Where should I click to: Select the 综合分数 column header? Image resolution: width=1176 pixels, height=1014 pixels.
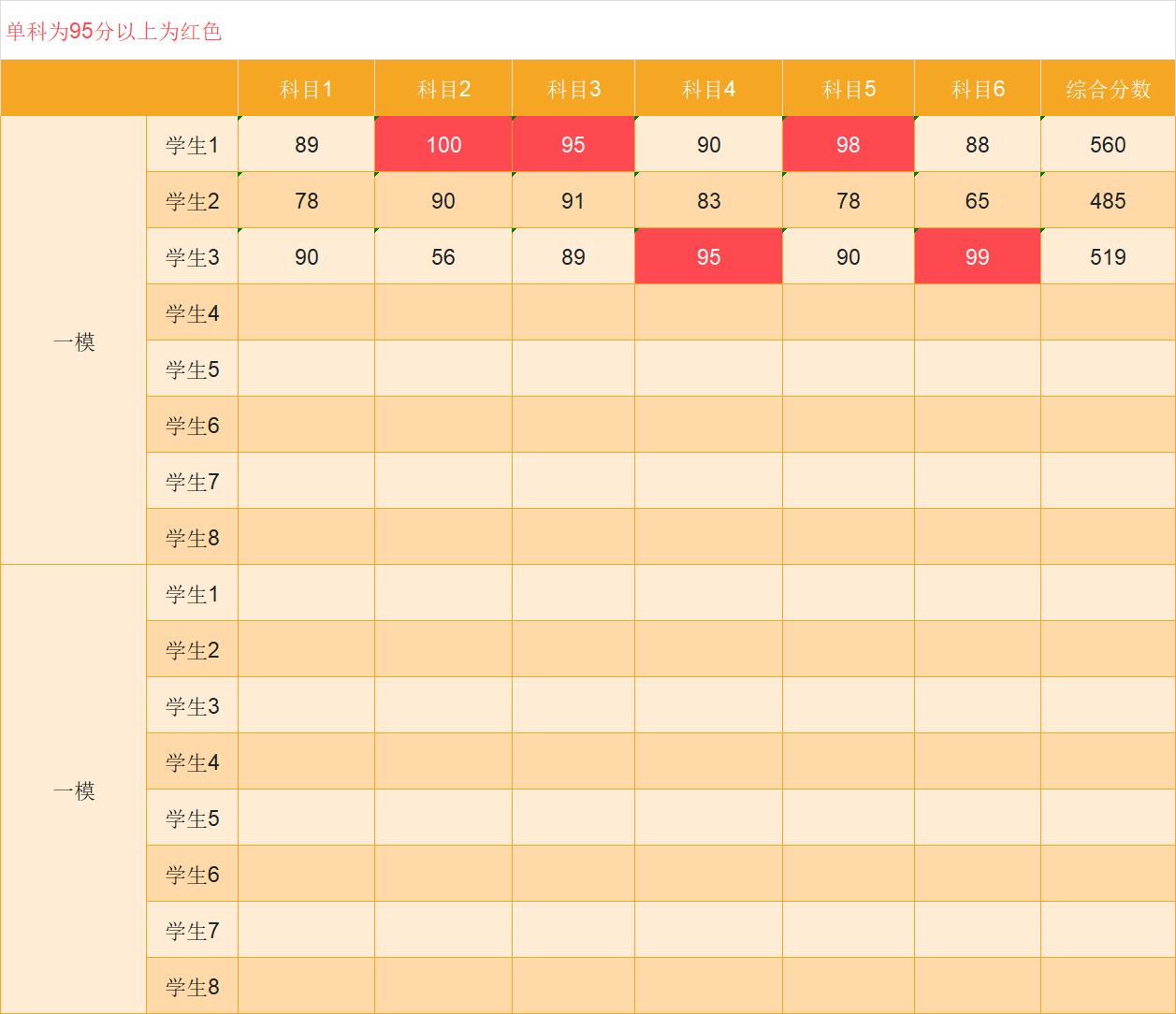point(1107,87)
